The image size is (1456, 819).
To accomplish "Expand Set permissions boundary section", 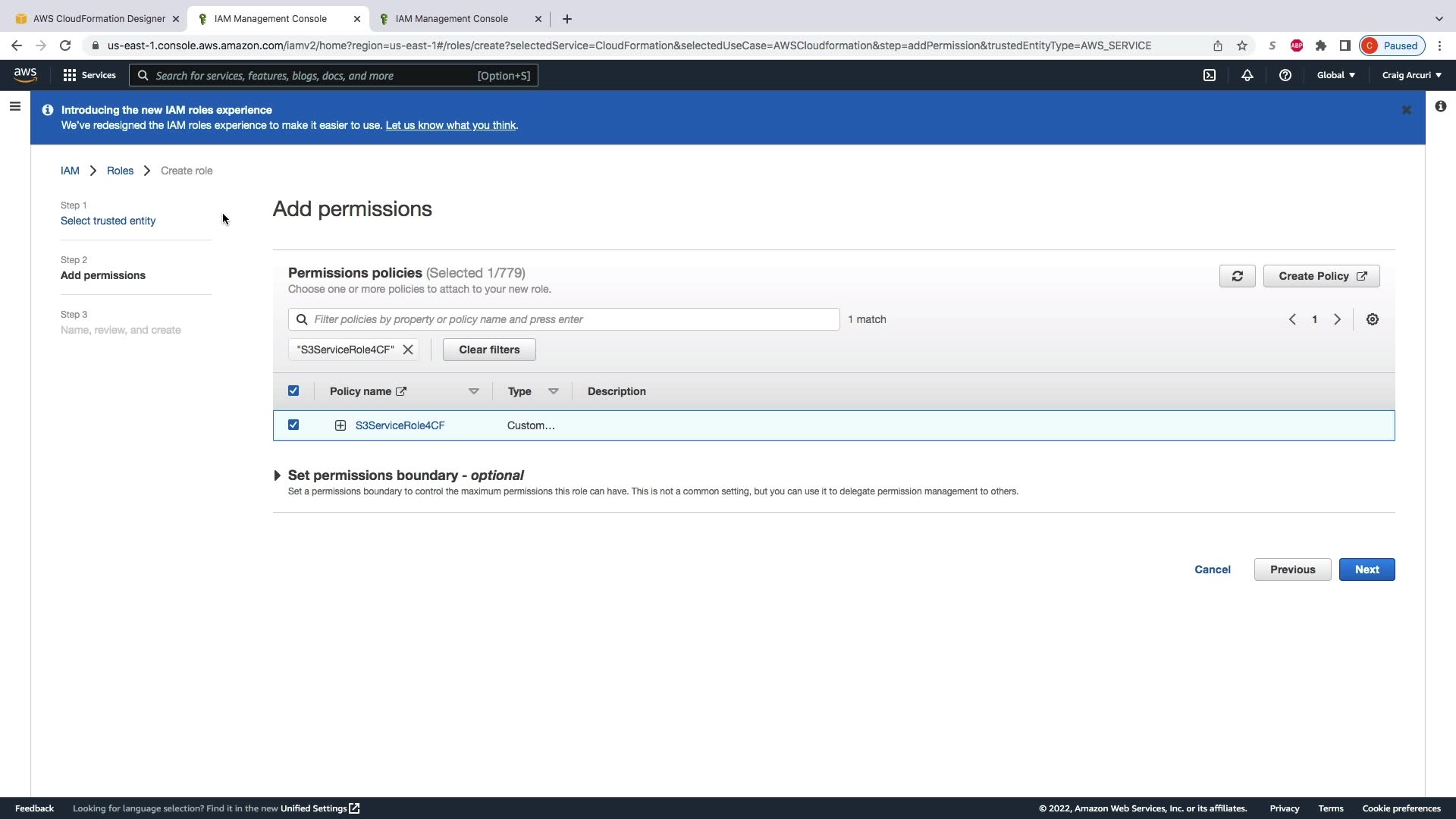I will (278, 475).
